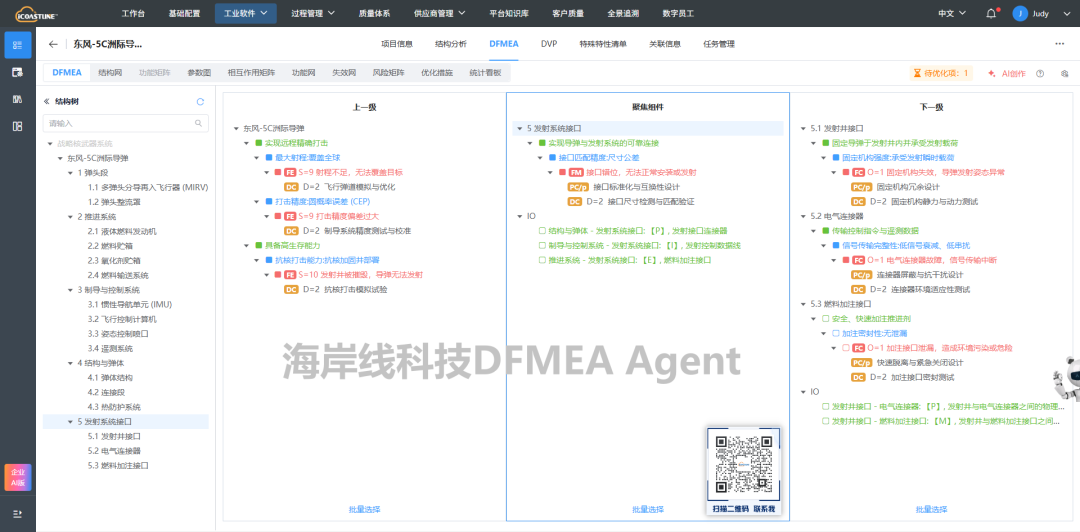
Task: Check 发射井接口 - 电气连接器 [P] item
Action: click(826, 406)
